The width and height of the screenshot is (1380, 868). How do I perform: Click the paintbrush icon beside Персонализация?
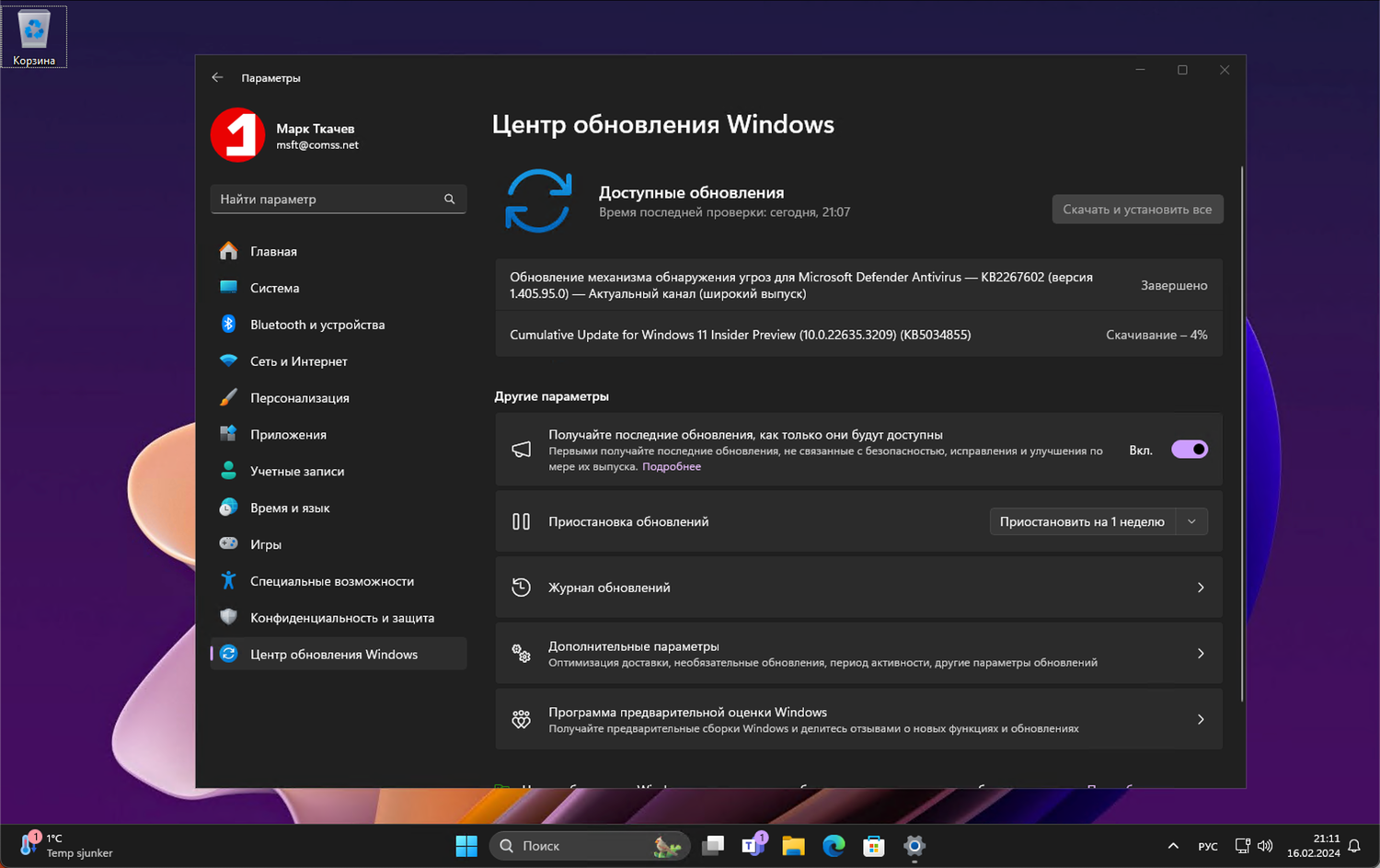point(228,398)
